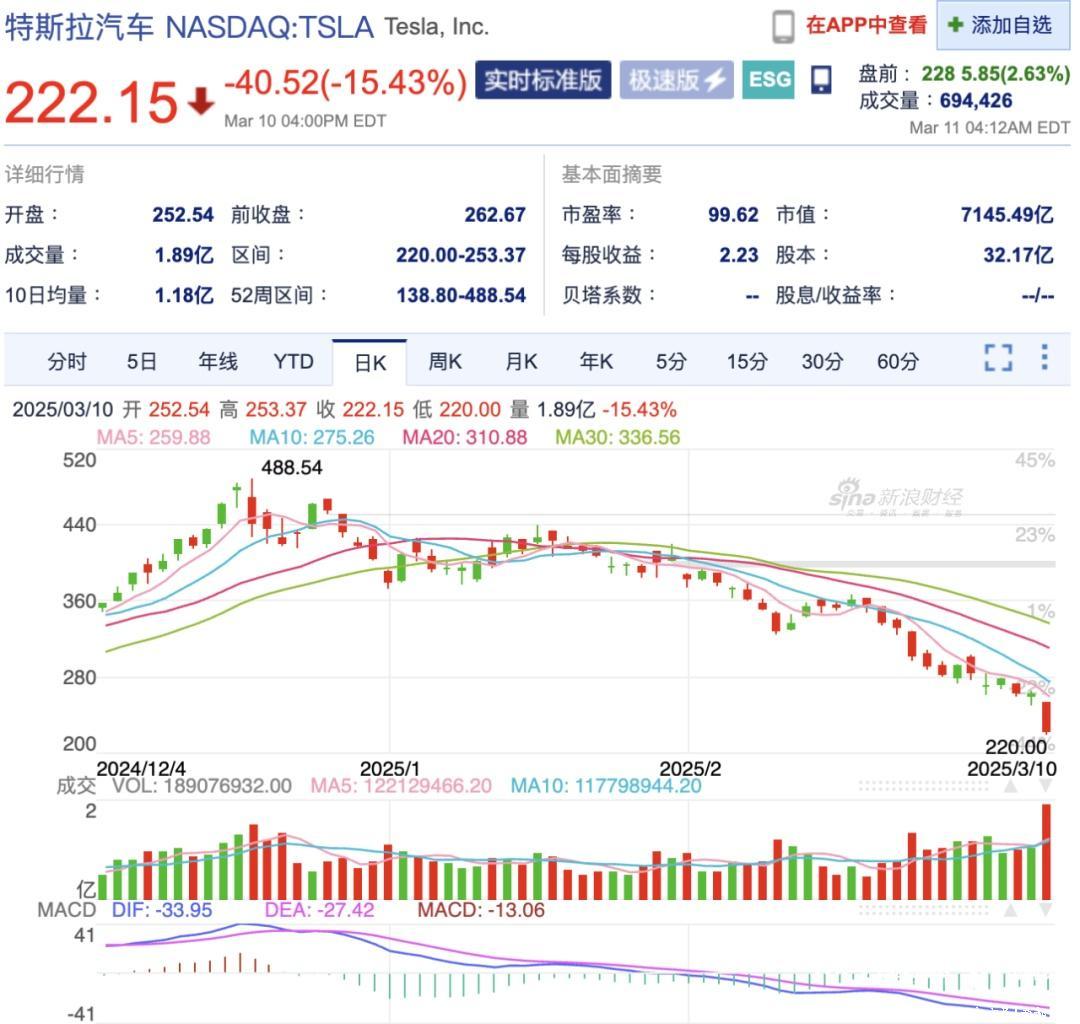This screenshot has height=1024, width=1080.
Task: Switch to 极速版 fast mode
Action: [x=665, y=81]
